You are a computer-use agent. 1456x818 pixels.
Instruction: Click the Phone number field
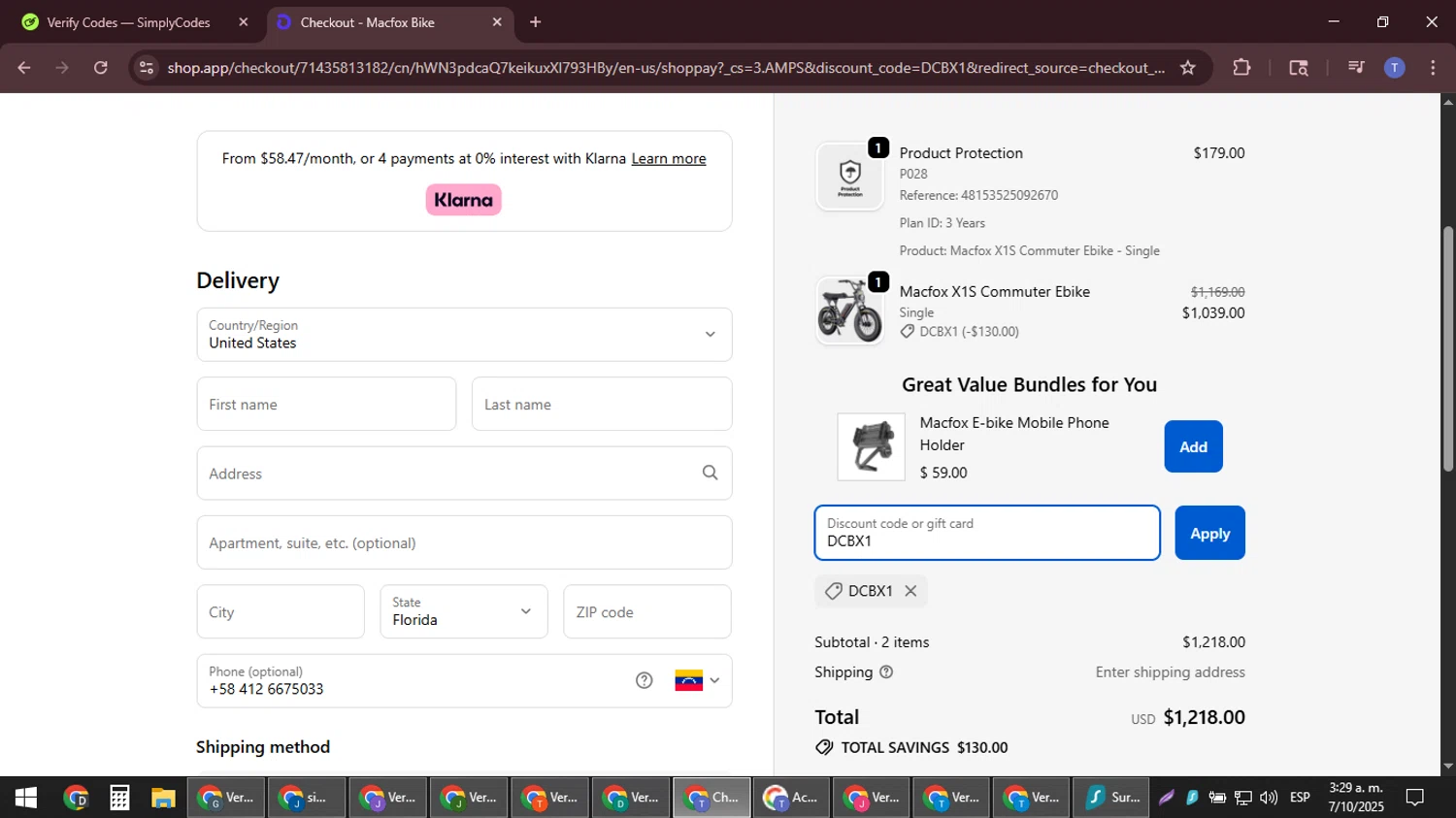pos(464,681)
